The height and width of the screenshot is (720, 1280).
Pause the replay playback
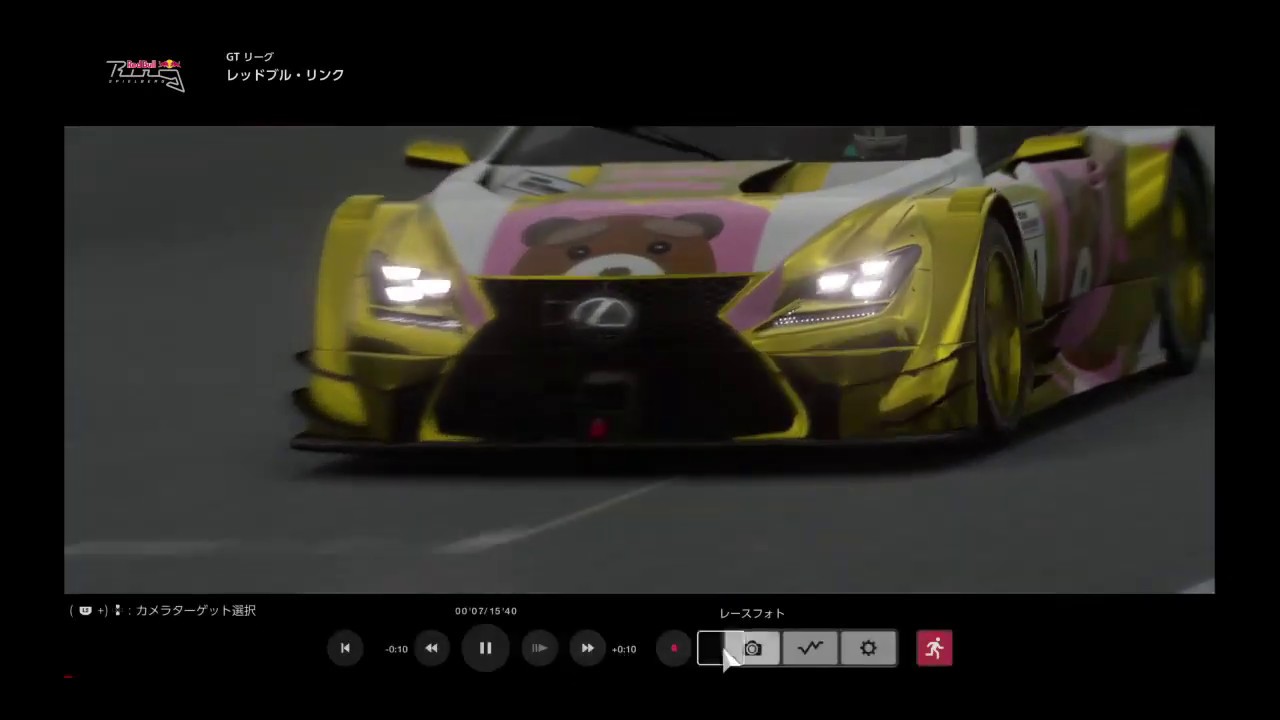485,648
